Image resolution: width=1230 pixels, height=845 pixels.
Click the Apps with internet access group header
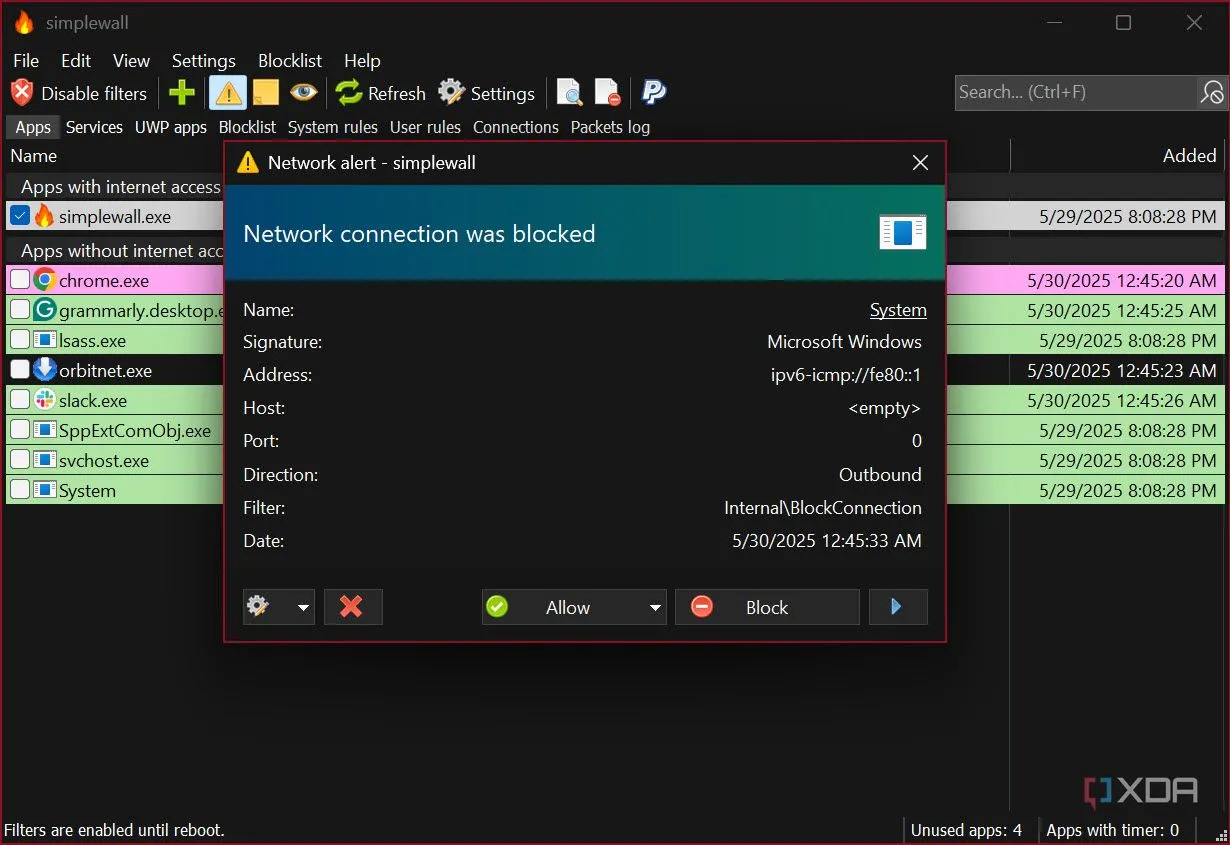point(121,186)
